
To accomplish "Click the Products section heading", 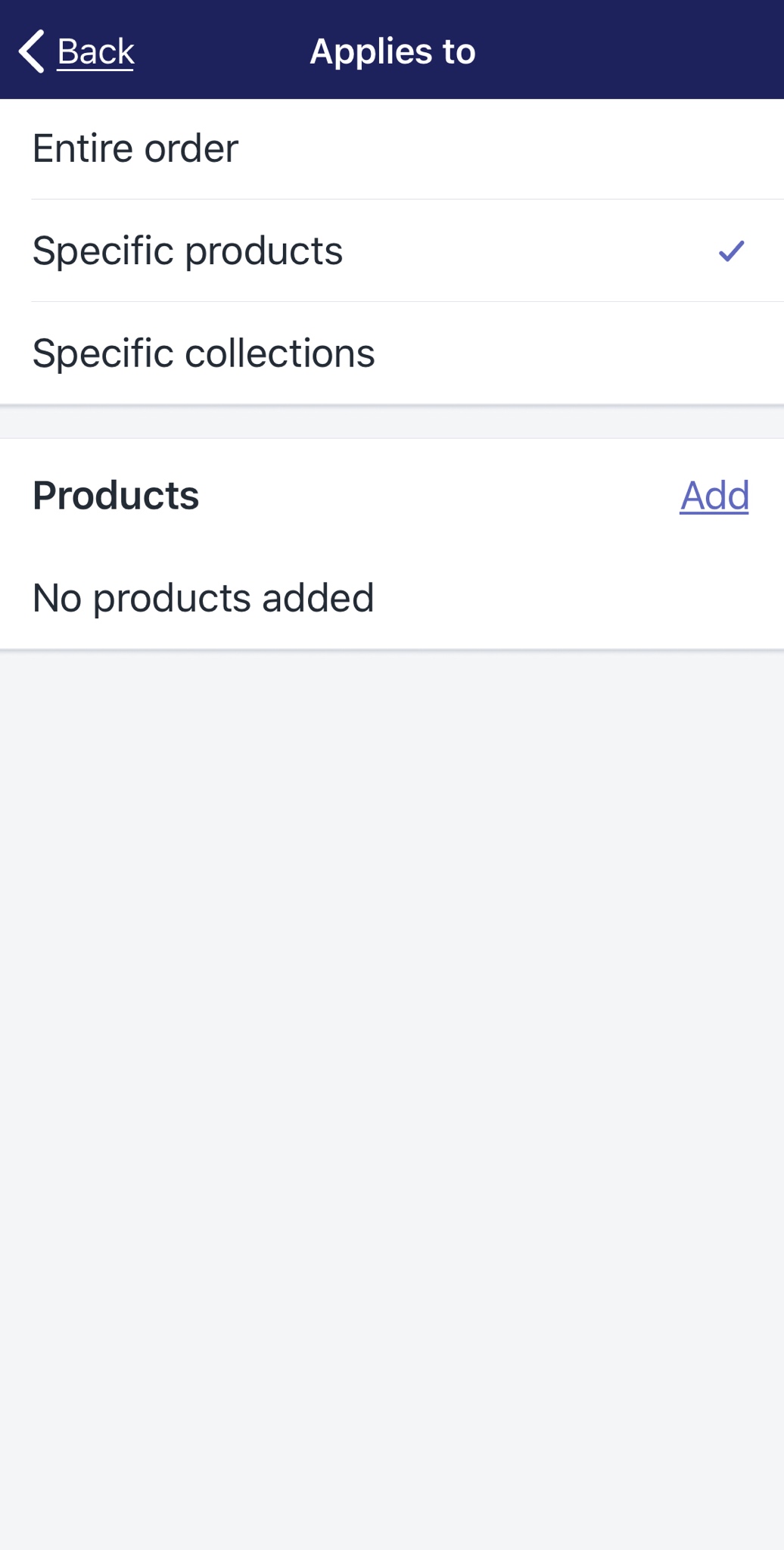I will point(116,496).
